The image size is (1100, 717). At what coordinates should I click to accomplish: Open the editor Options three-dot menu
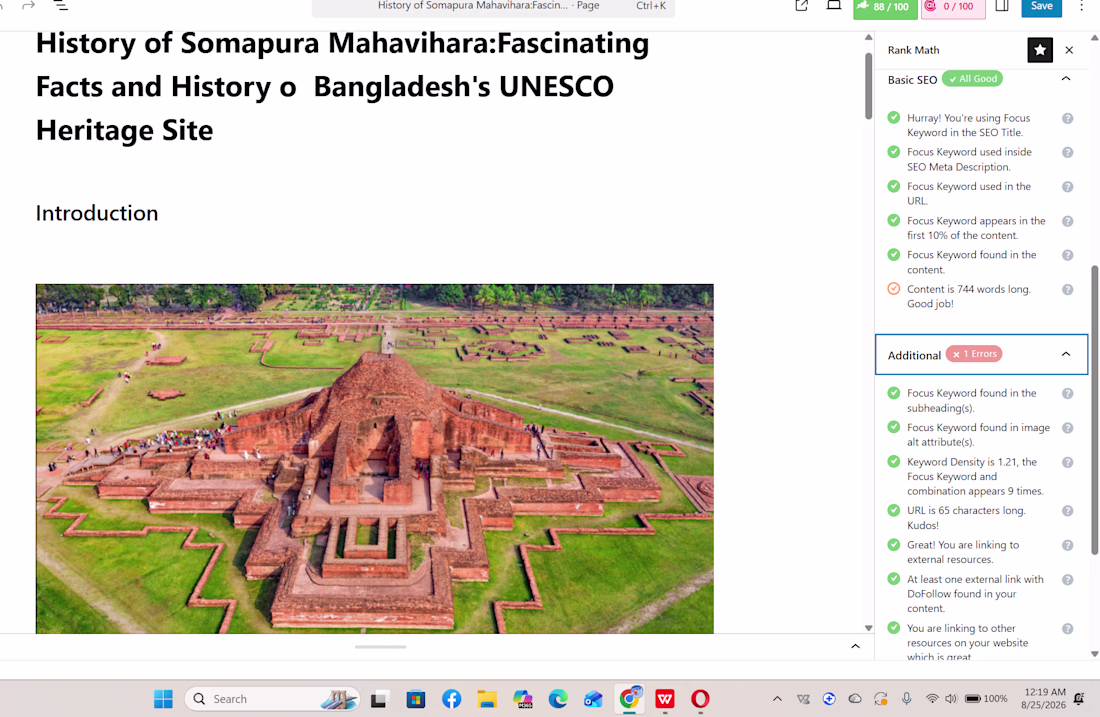(1082, 6)
